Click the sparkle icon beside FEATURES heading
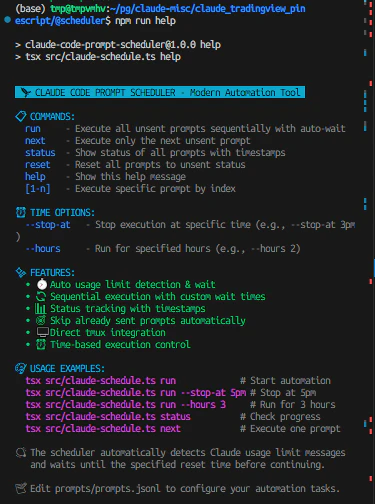 (x=21, y=272)
